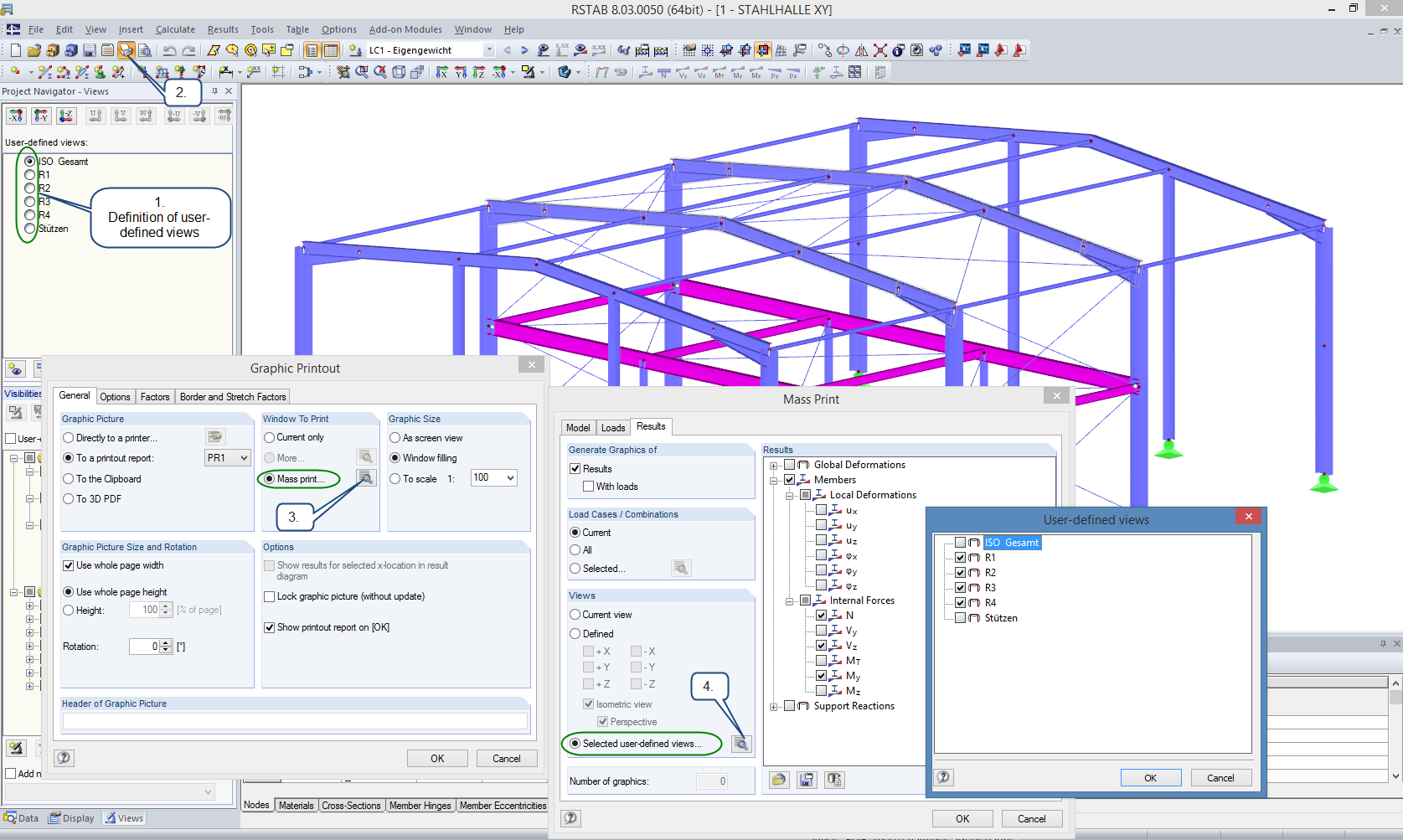Click help icon in User-defined views dialog

(944, 777)
